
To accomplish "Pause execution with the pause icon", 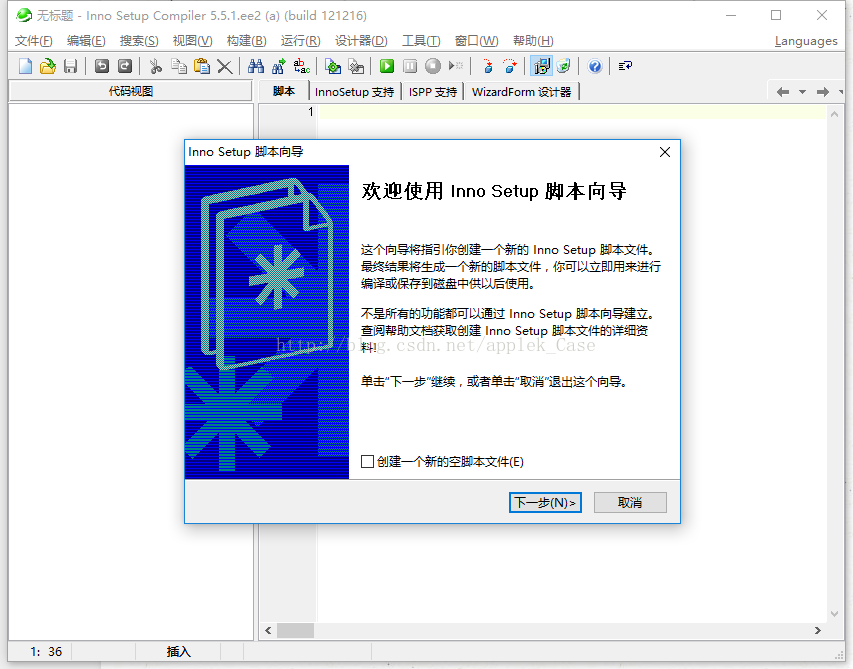I will coord(410,66).
